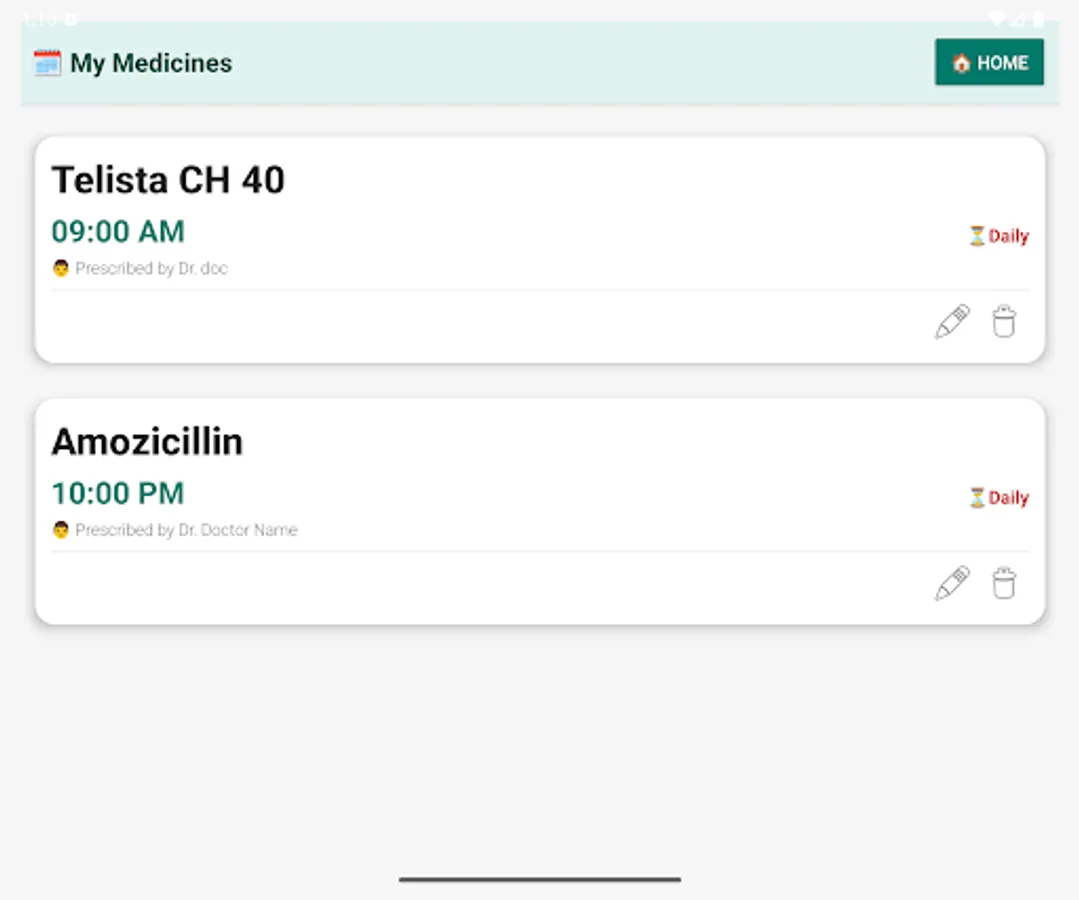1079x900 pixels.
Task: Click the doctor emoji beside Prescribed by Dr. Doctor Name
Action: click(x=60, y=530)
